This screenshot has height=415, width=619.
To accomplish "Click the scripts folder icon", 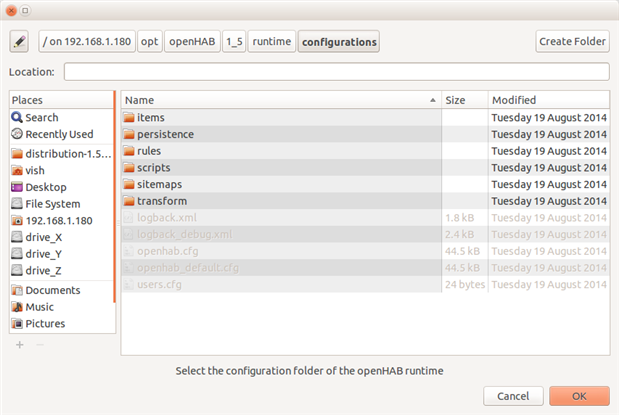I will point(129,167).
